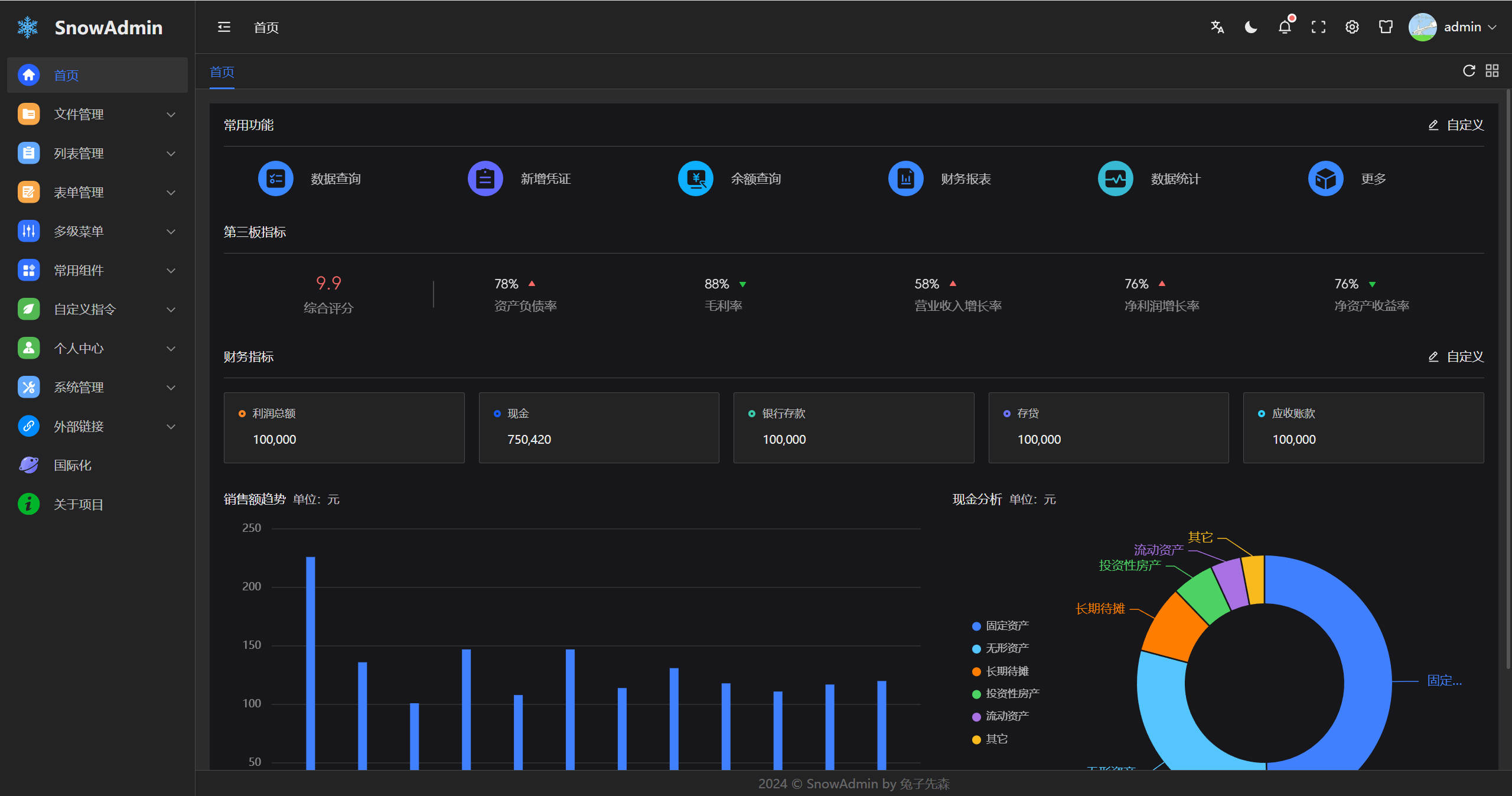Expand the 列表管理 menu chevron
Viewport: 1512px width, 796px height.
pos(171,154)
